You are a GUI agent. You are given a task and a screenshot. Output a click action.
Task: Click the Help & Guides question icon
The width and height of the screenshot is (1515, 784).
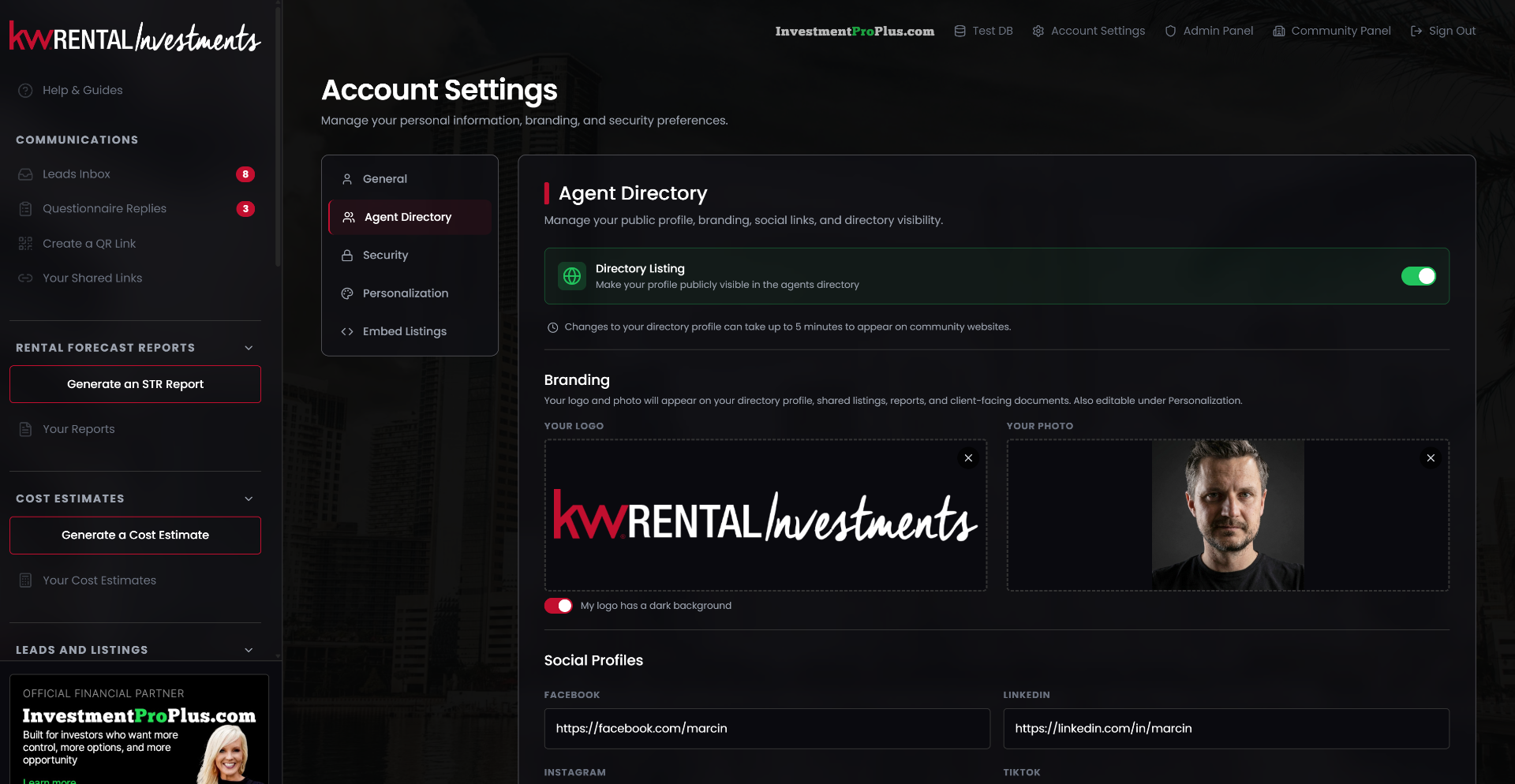coord(25,91)
